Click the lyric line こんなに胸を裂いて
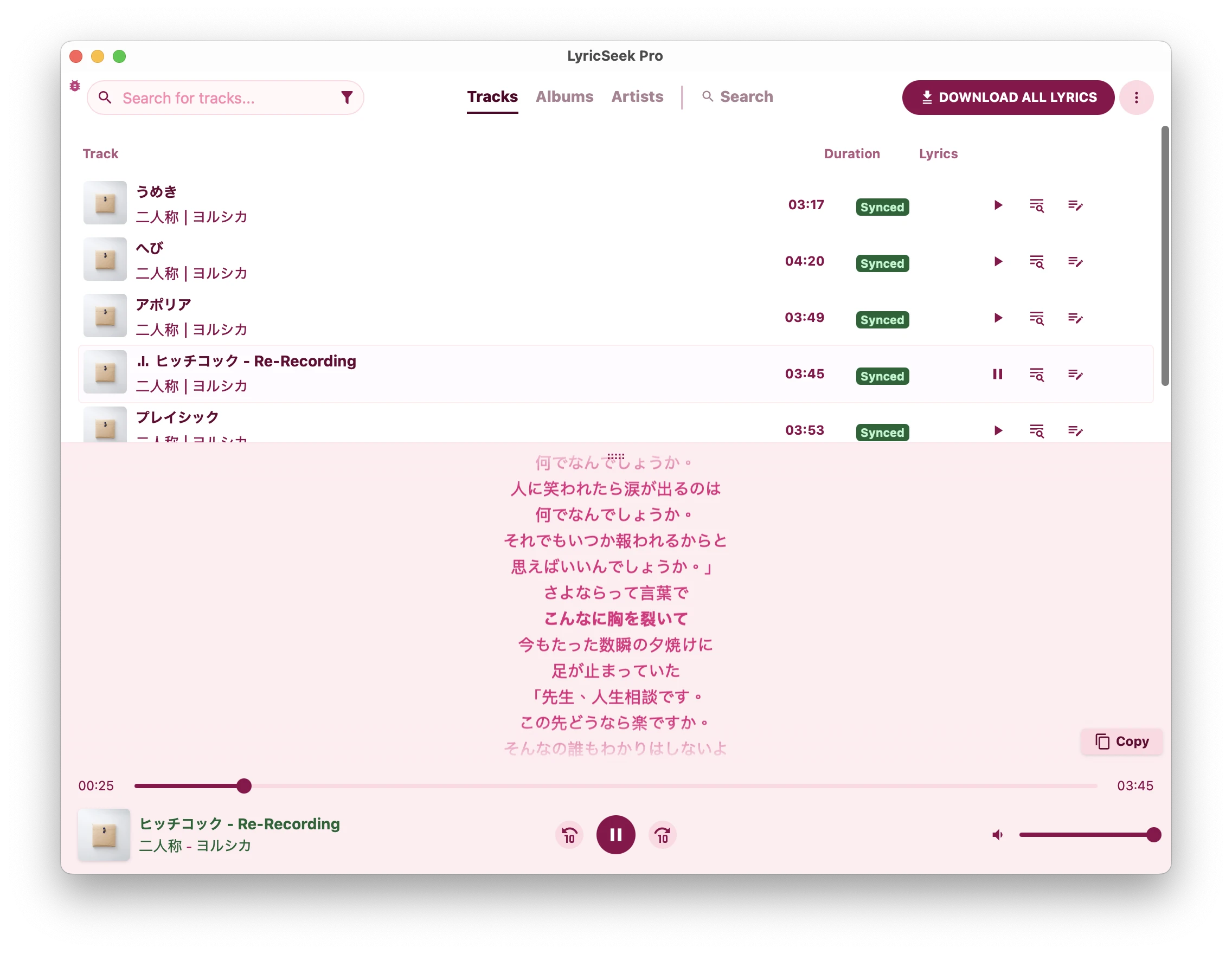Image resolution: width=1232 pixels, height=954 pixels. pos(615,619)
